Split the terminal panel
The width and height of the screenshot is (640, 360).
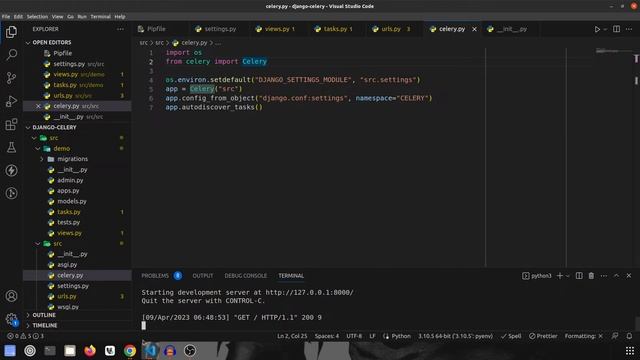pyautogui.click(x=579, y=276)
